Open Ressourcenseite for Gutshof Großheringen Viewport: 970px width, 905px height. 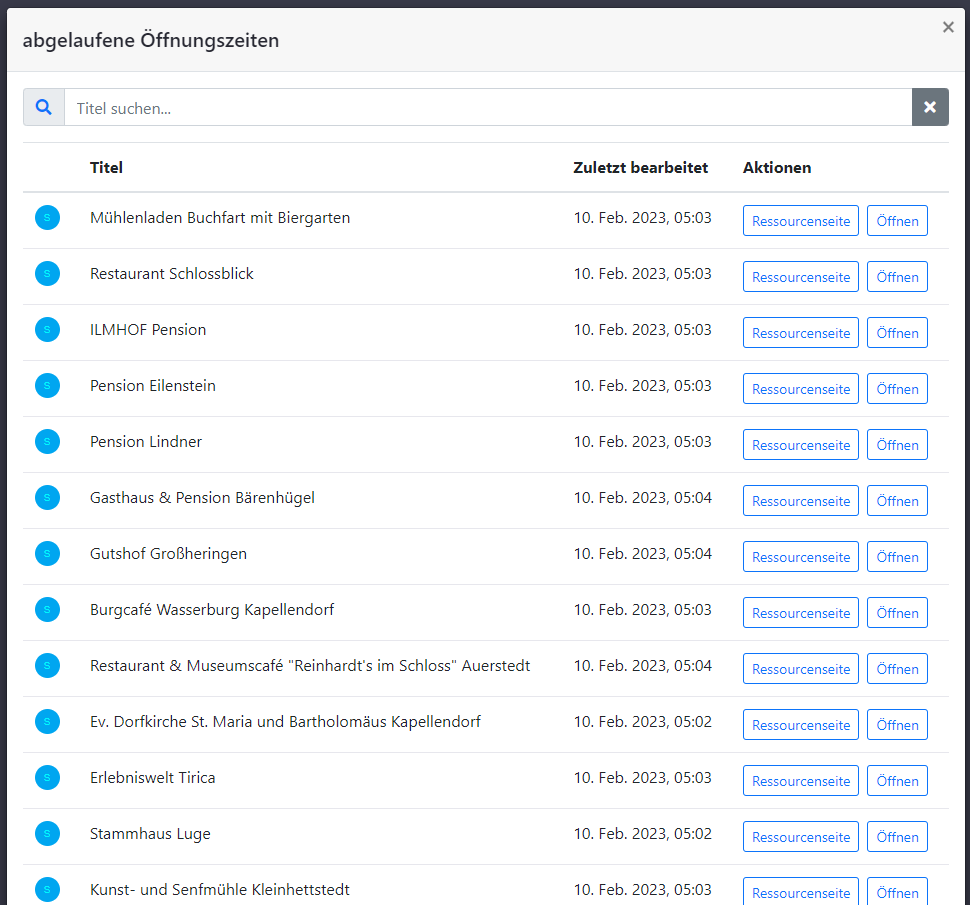800,557
